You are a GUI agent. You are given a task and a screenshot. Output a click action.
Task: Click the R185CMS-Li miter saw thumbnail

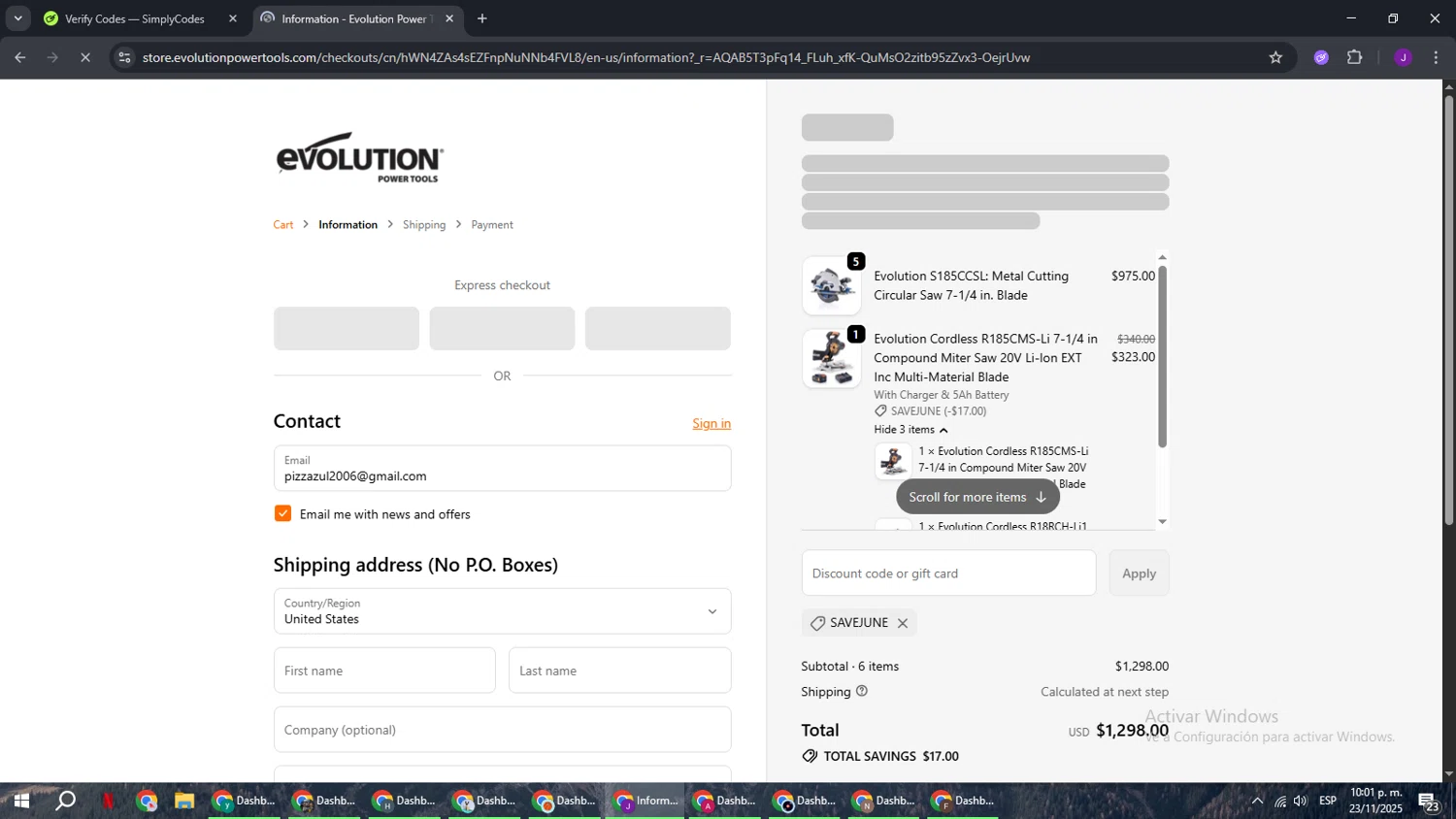click(832, 358)
